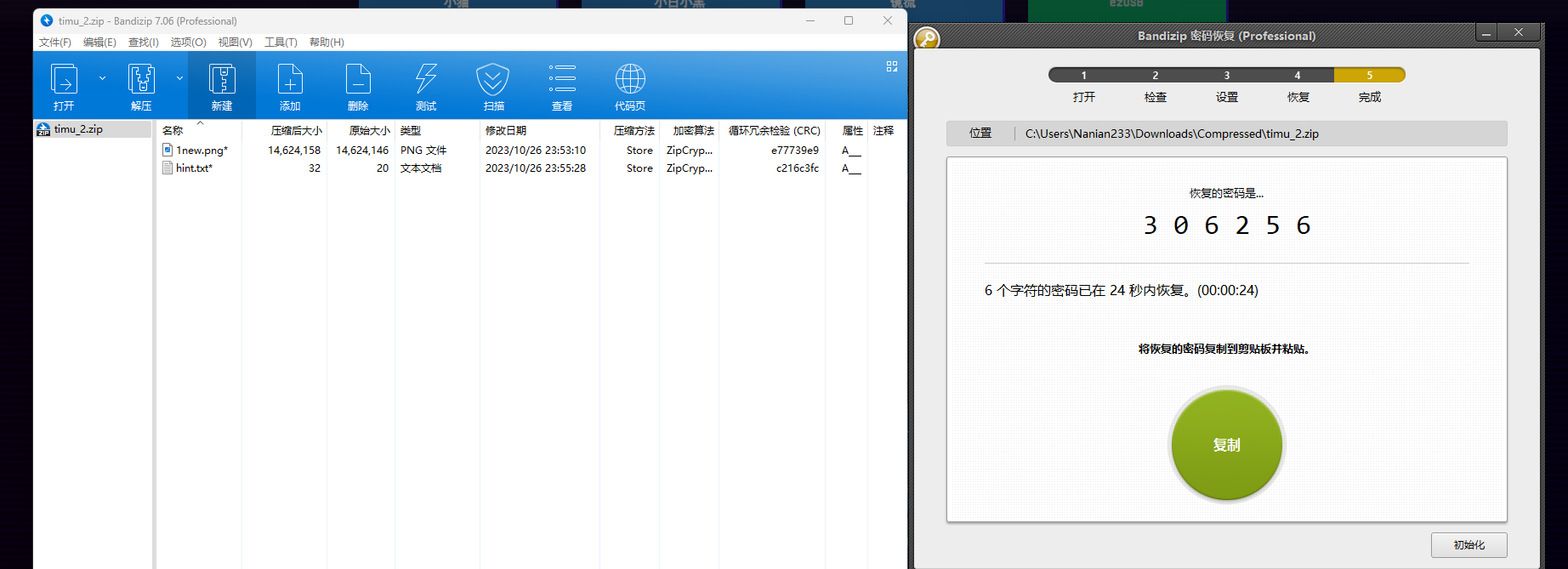Click the CRC value c216c3fc
This screenshot has width=1568, height=569.
point(798,168)
